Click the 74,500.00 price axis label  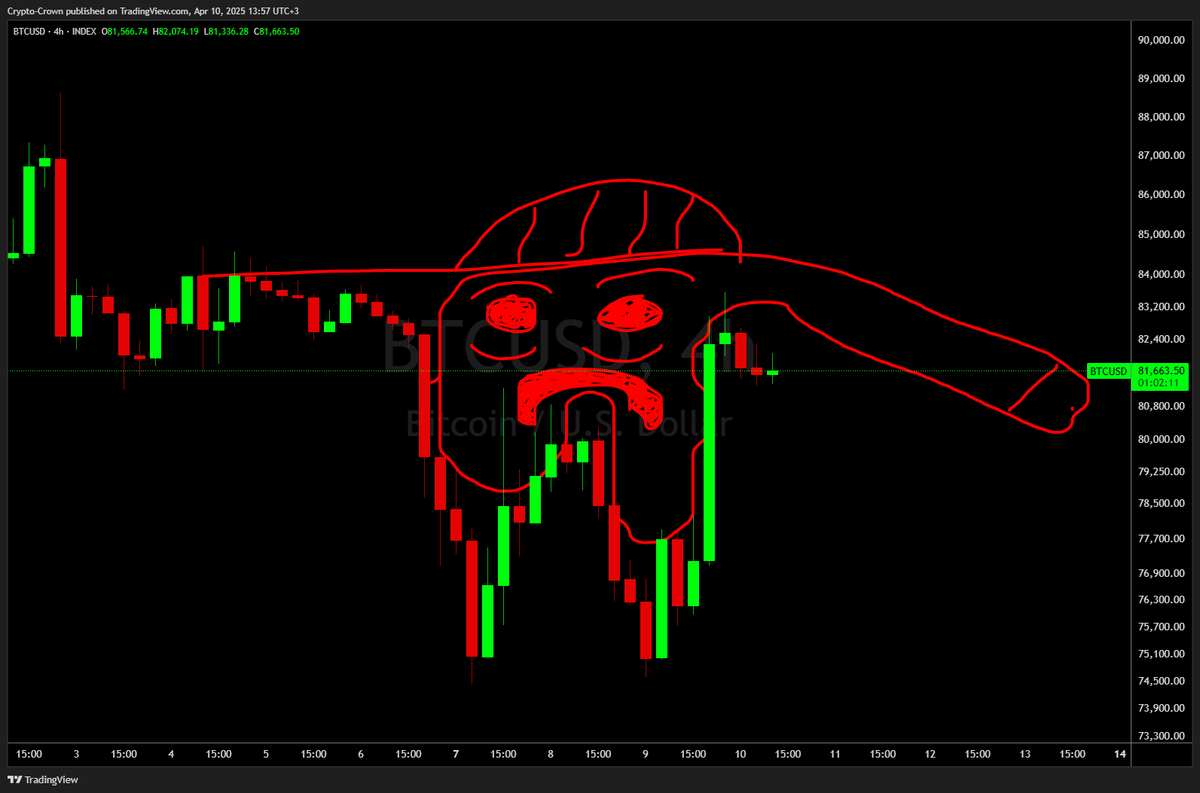[x=1161, y=681]
